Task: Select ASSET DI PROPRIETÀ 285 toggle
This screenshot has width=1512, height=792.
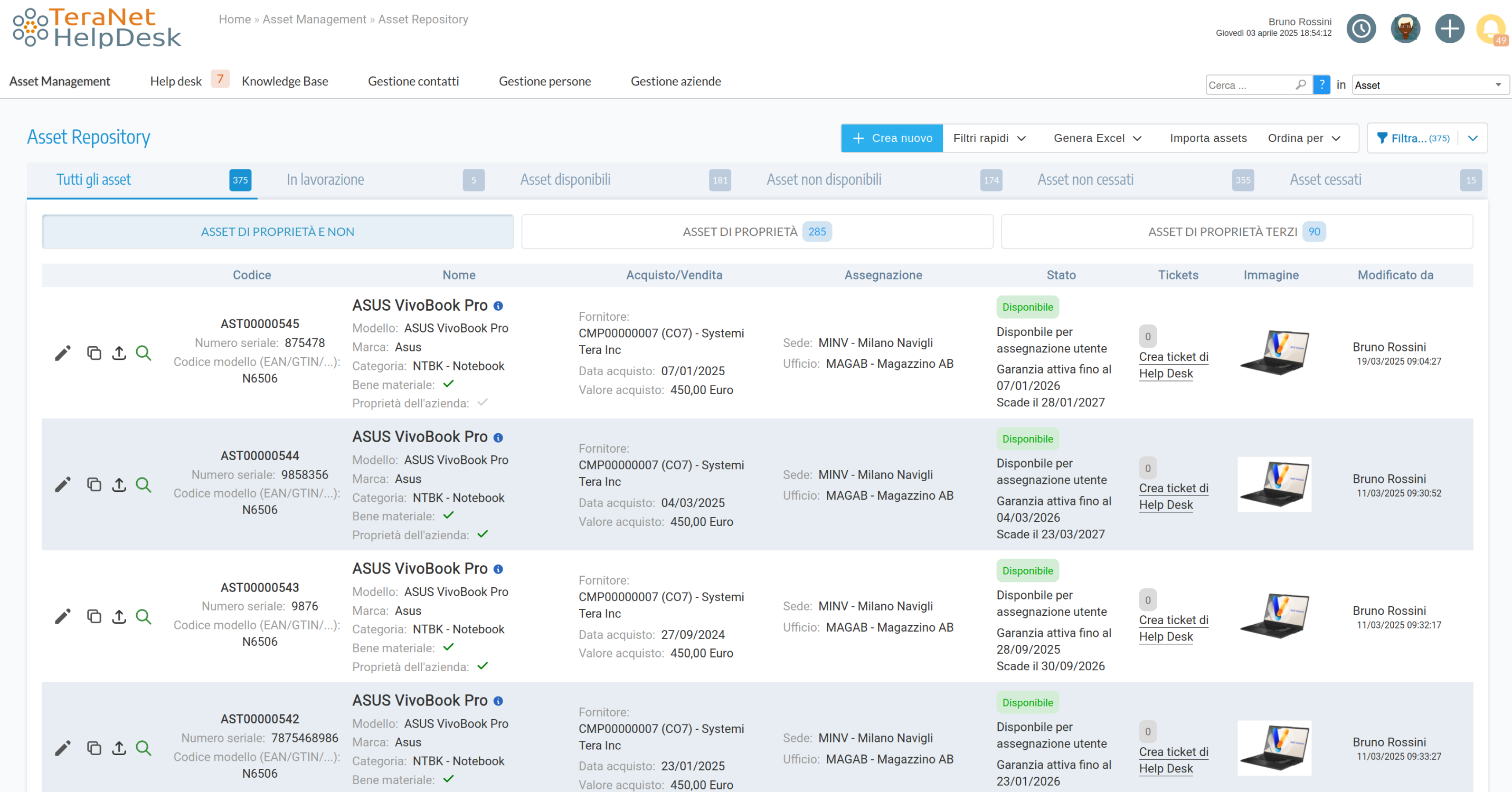Action: click(757, 232)
